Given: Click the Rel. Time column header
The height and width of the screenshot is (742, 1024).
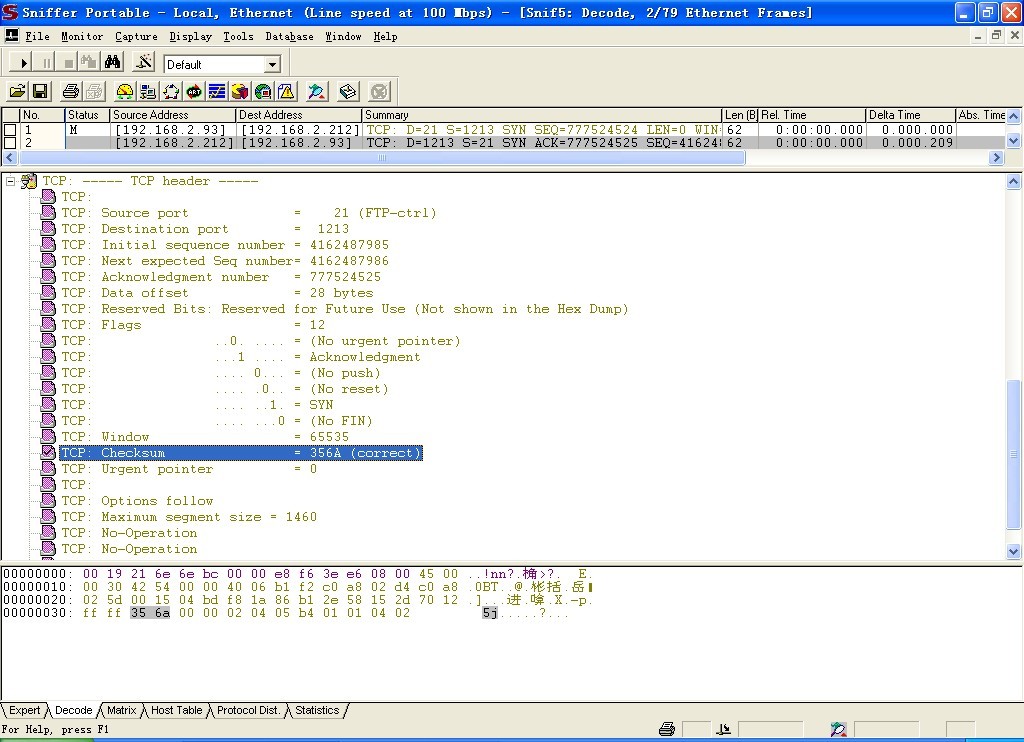Looking at the screenshot, I should [x=812, y=115].
